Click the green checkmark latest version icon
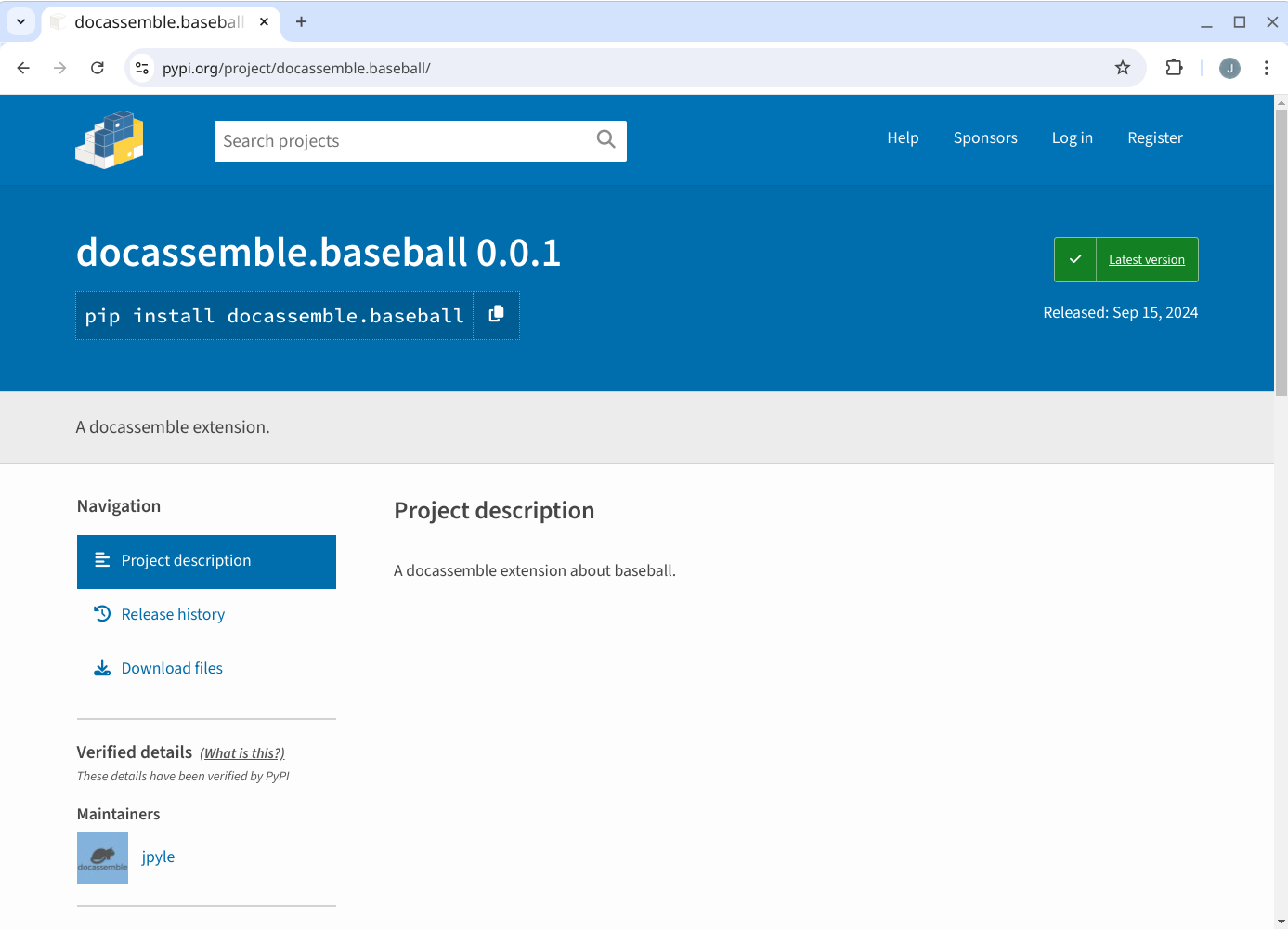1288x929 pixels. [1075, 259]
